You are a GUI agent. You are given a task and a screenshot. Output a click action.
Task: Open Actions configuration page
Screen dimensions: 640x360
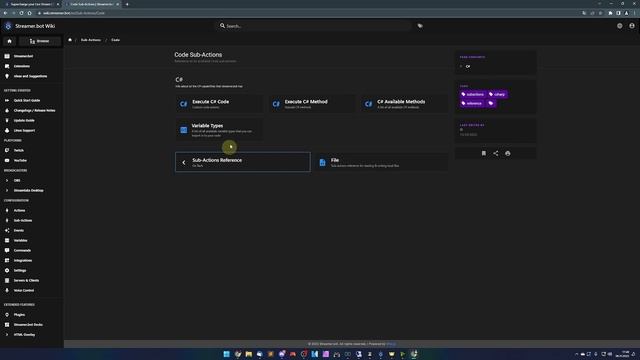(31, 210)
